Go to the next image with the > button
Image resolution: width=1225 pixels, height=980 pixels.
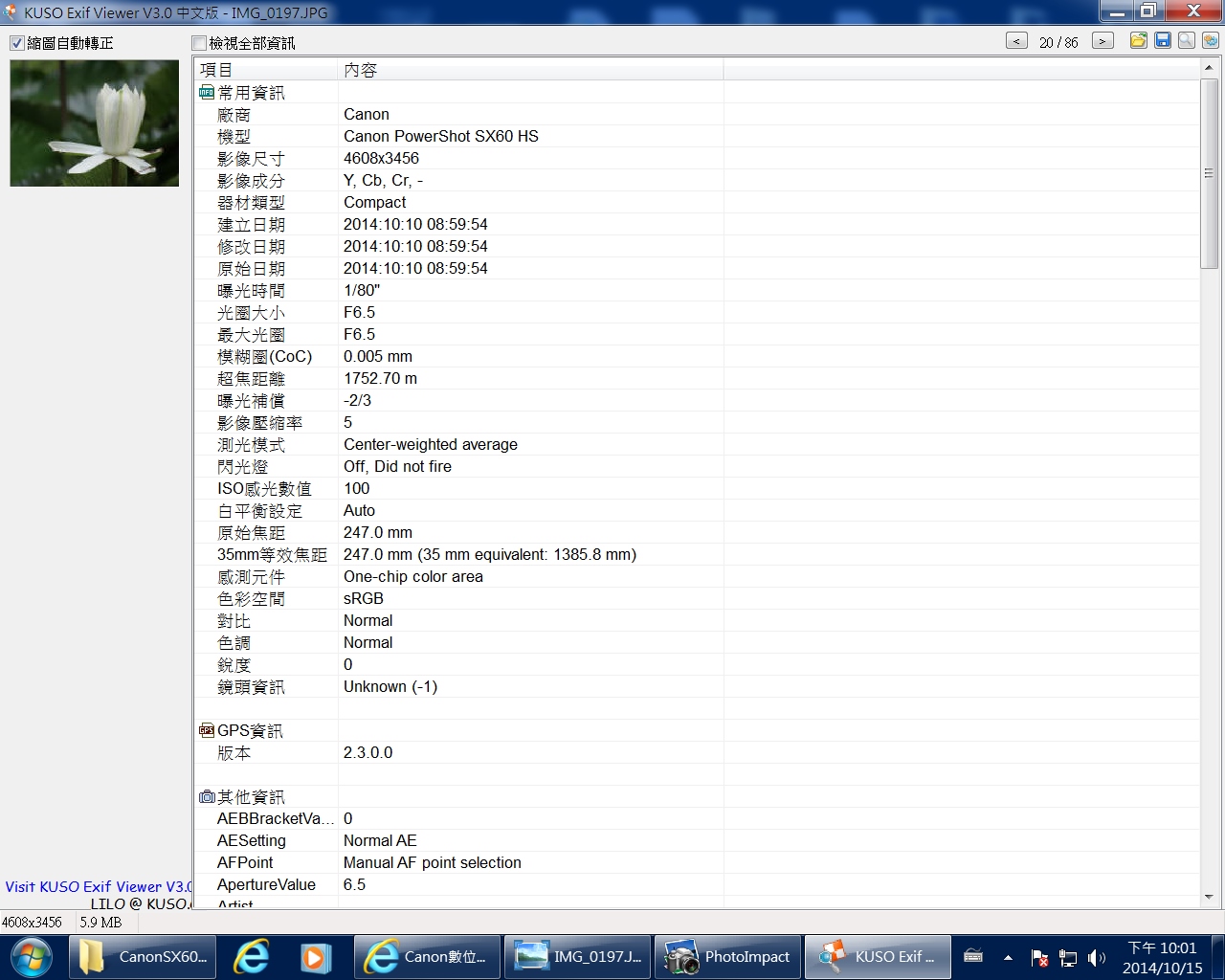(x=1102, y=41)
